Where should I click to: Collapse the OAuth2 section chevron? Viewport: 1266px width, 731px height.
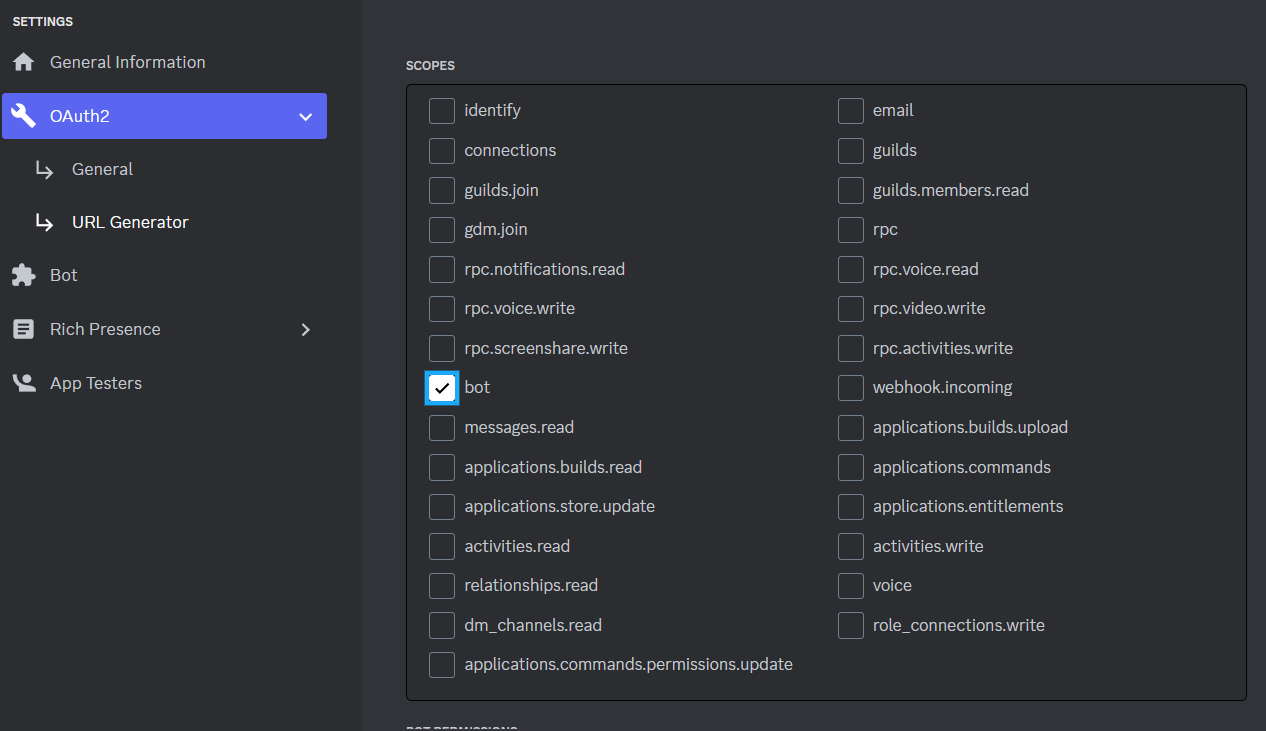tap(306, 117)
